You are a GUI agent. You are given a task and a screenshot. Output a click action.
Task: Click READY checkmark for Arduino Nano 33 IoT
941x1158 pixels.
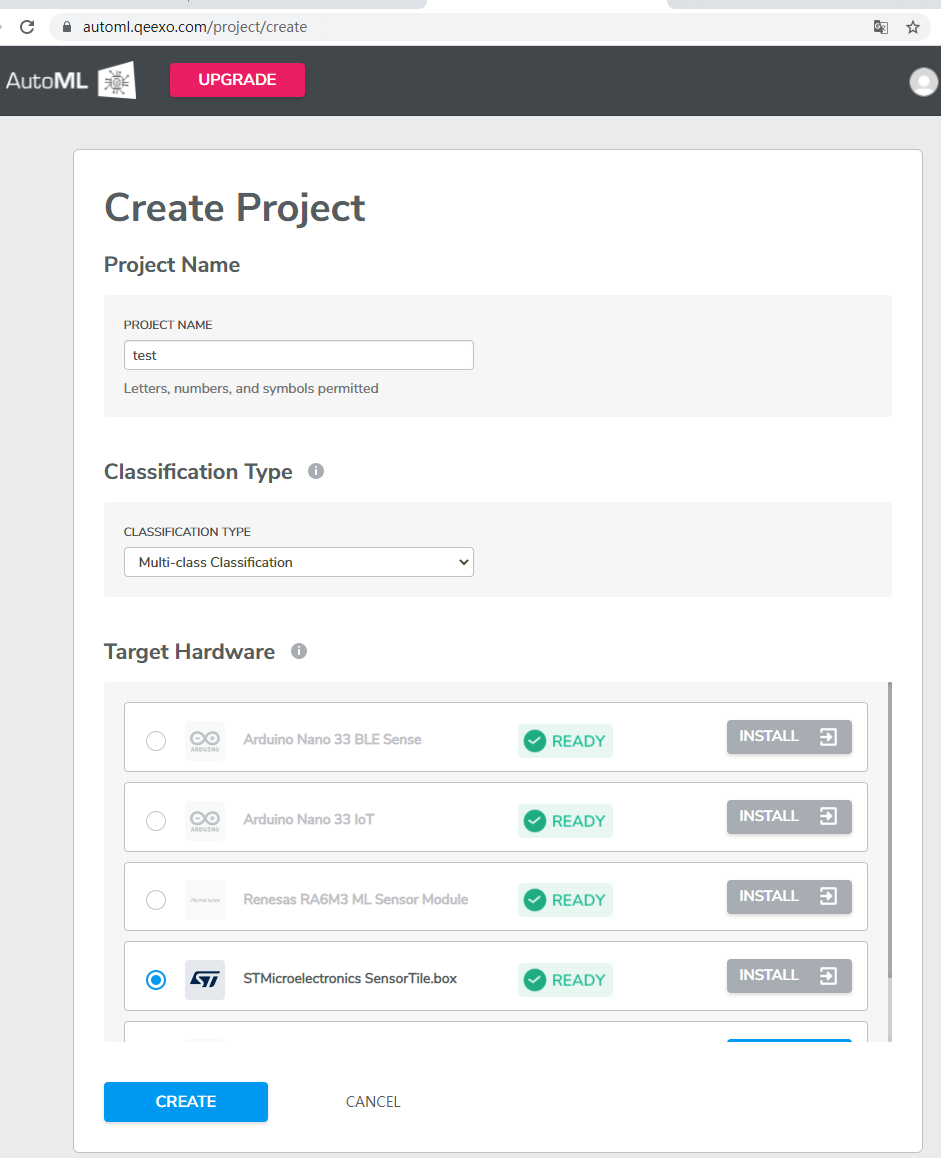point(535,820)
